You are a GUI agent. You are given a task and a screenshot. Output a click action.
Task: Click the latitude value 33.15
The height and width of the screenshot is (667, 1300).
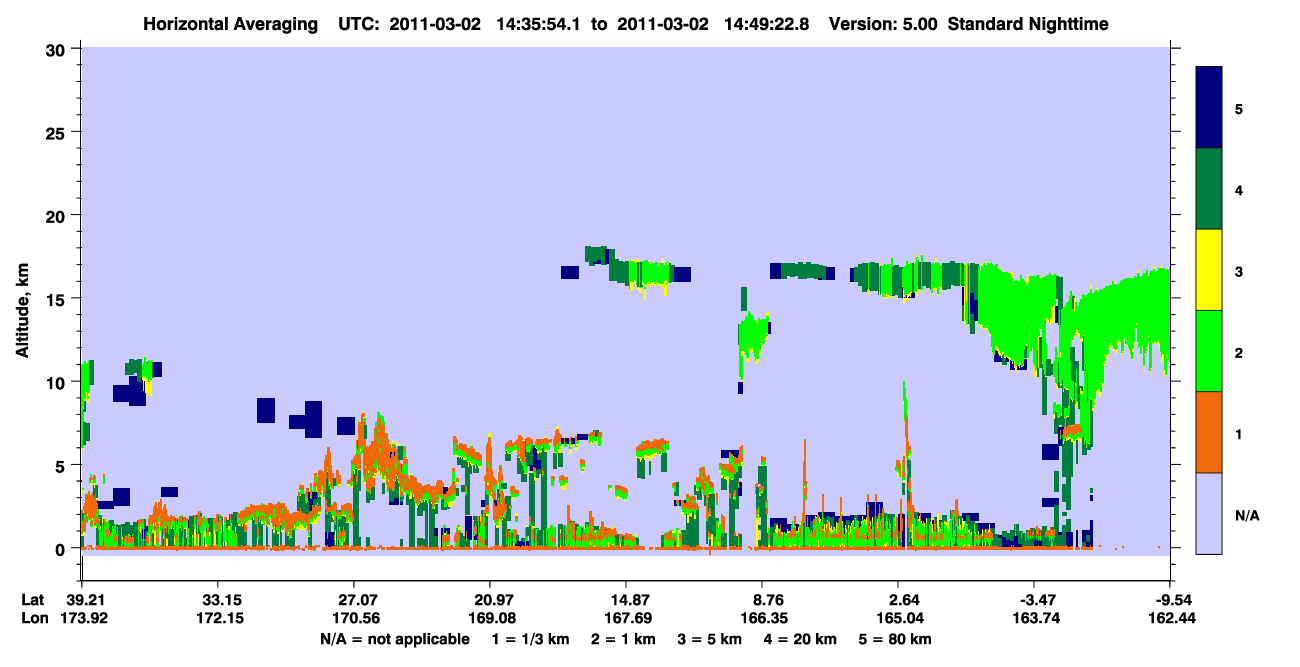tap(218, 600)
